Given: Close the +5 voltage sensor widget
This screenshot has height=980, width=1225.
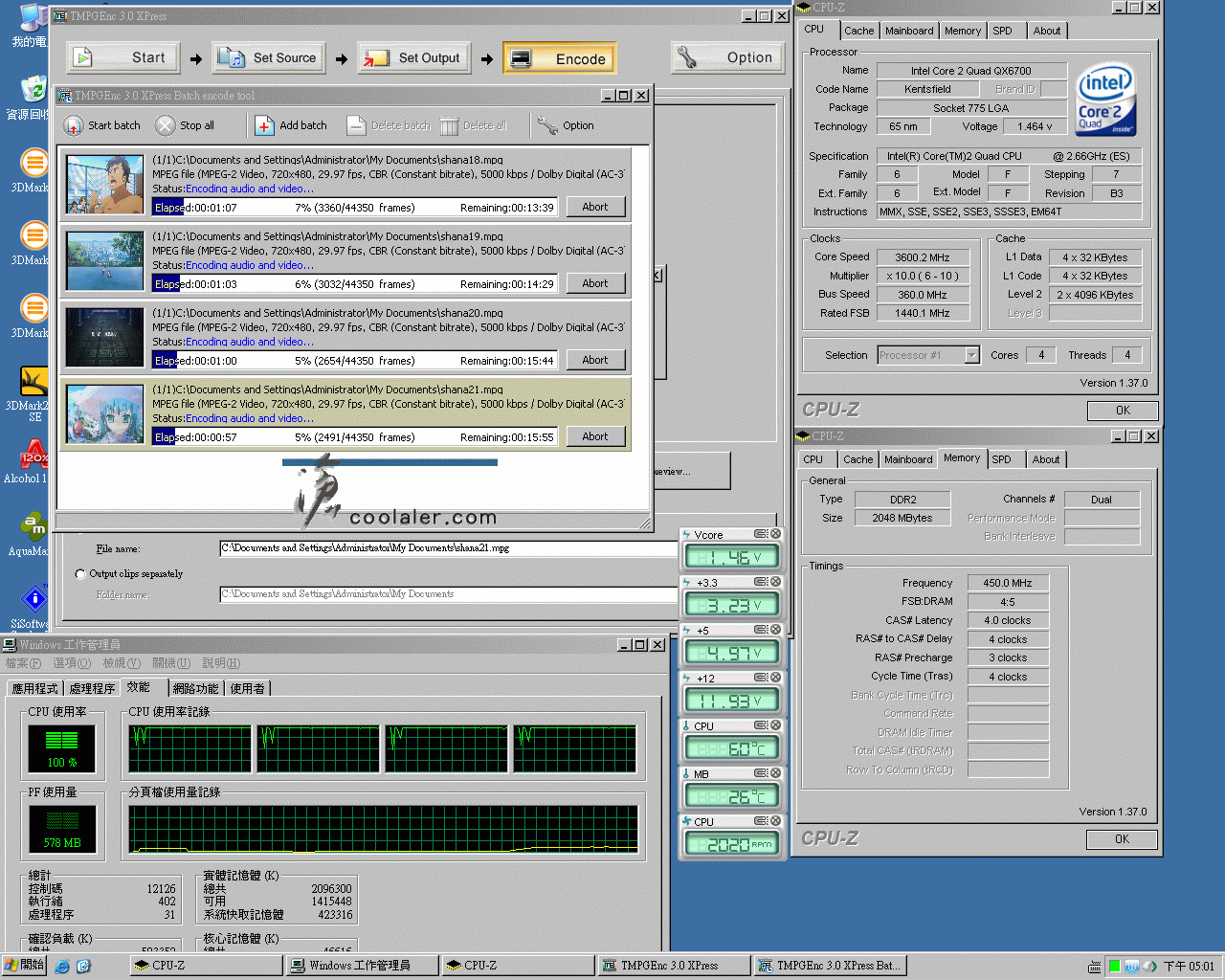Looking at the screenshot, I should pyautogui.click(x=776, y=630).
